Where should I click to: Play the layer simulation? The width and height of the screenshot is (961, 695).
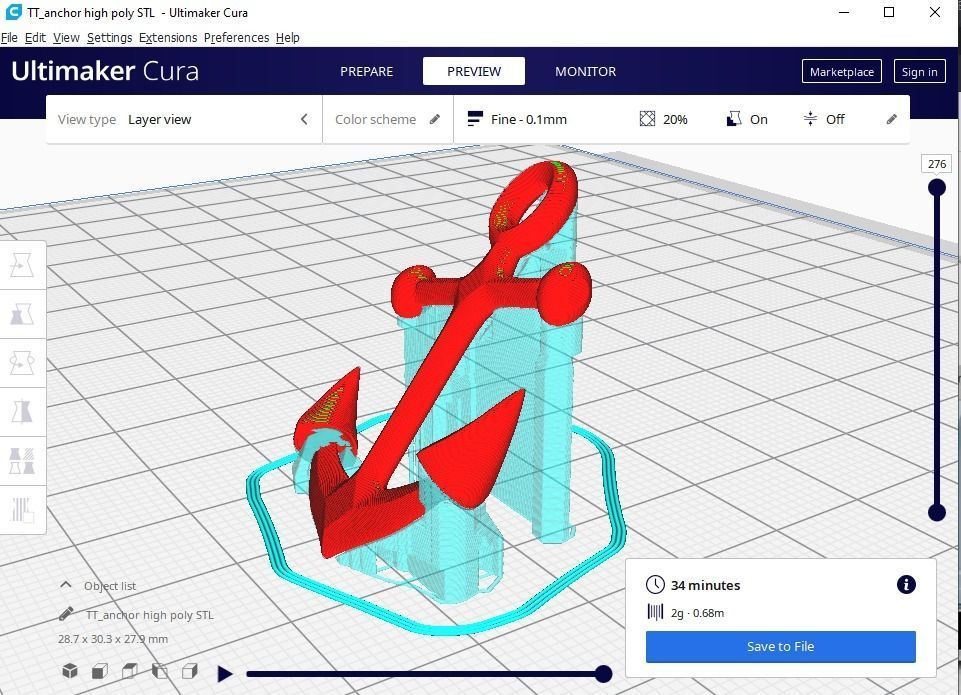[225, 674]
